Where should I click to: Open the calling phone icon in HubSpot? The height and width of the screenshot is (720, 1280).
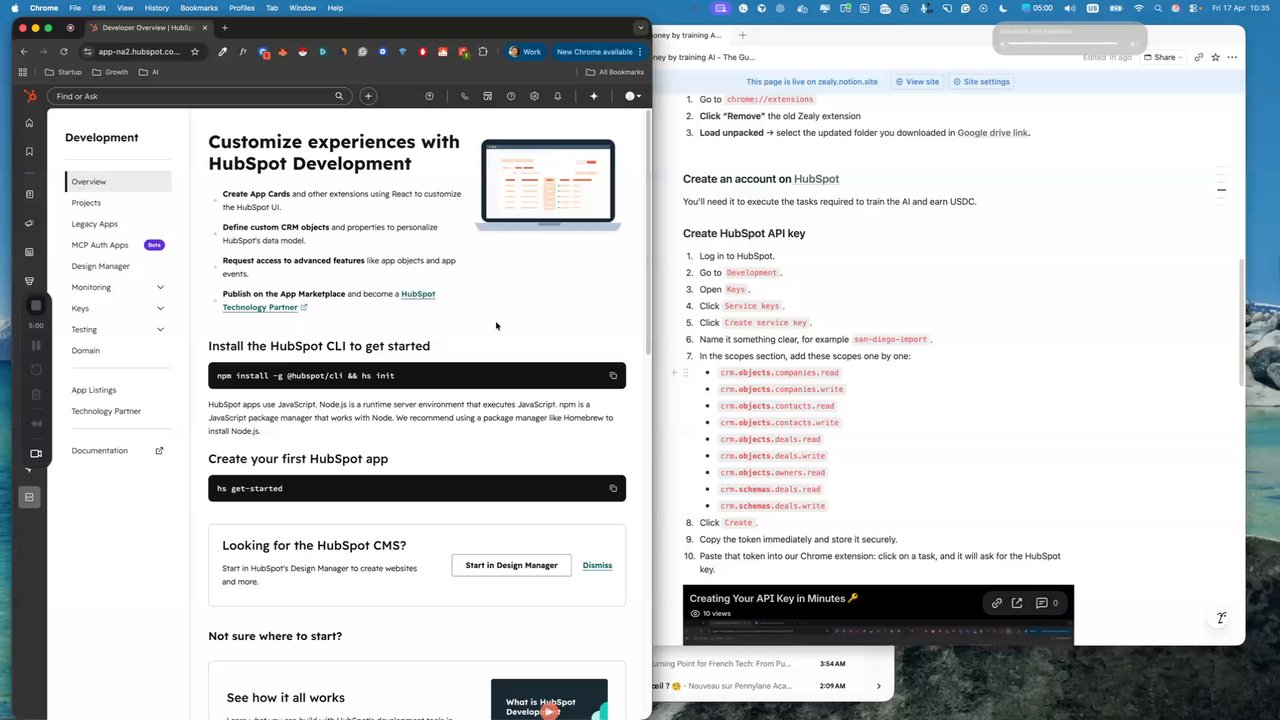[464, 96]
